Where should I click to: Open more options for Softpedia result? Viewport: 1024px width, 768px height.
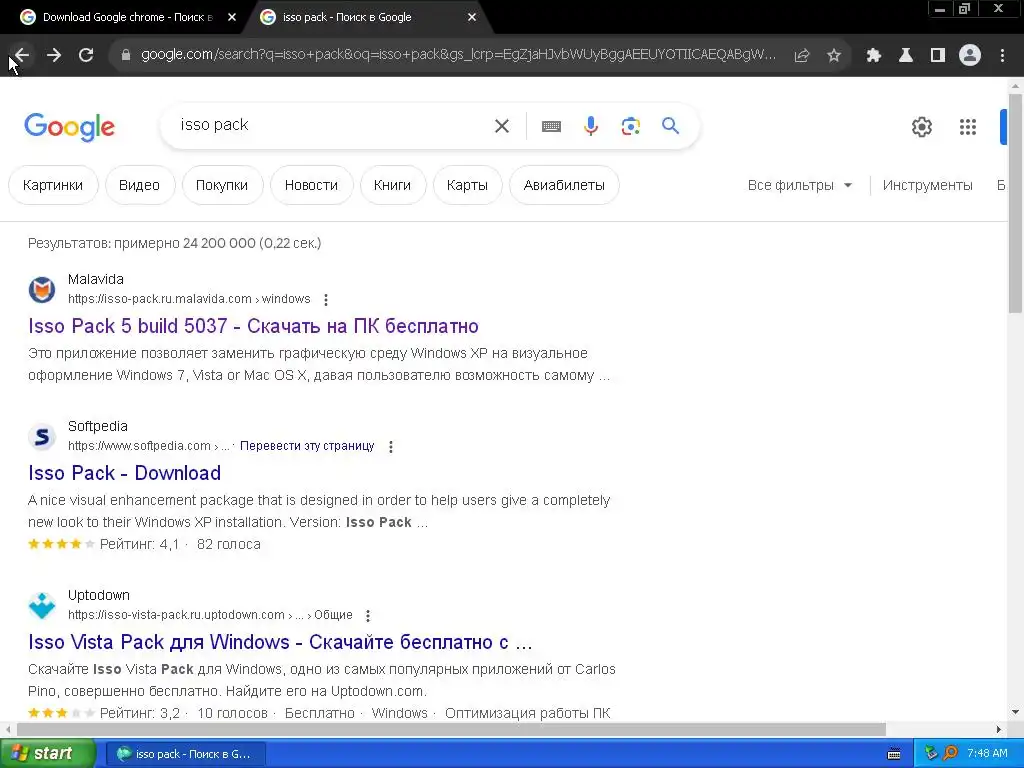[391, 447]
